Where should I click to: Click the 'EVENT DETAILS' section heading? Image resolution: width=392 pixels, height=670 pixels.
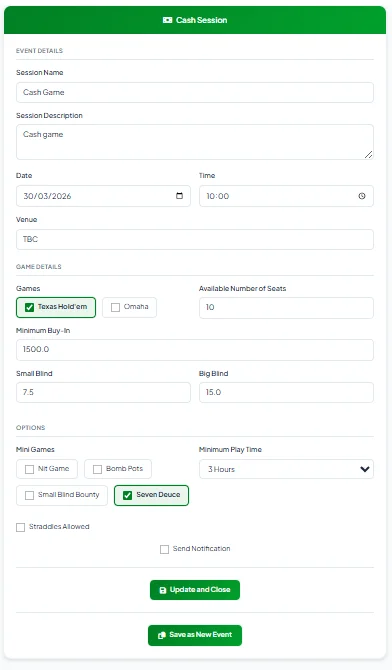point(39,50)
